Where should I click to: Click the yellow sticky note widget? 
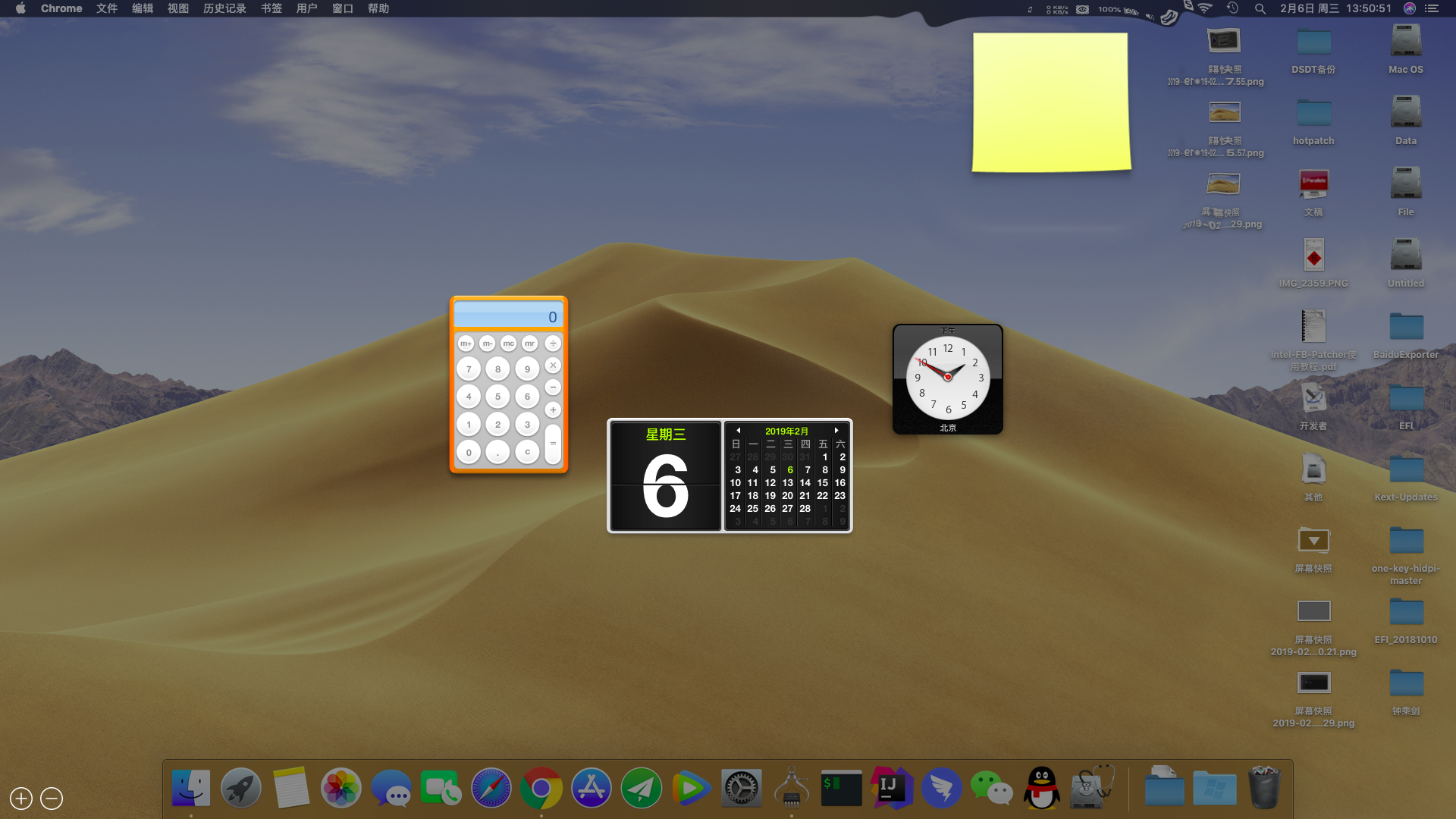click(1051, 102)
